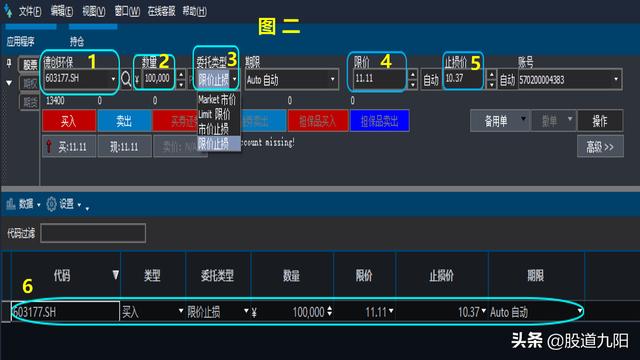Click the blue 卖出 button
The width and height of the screenshot is (640, 360).
click(x=124, y=121)
